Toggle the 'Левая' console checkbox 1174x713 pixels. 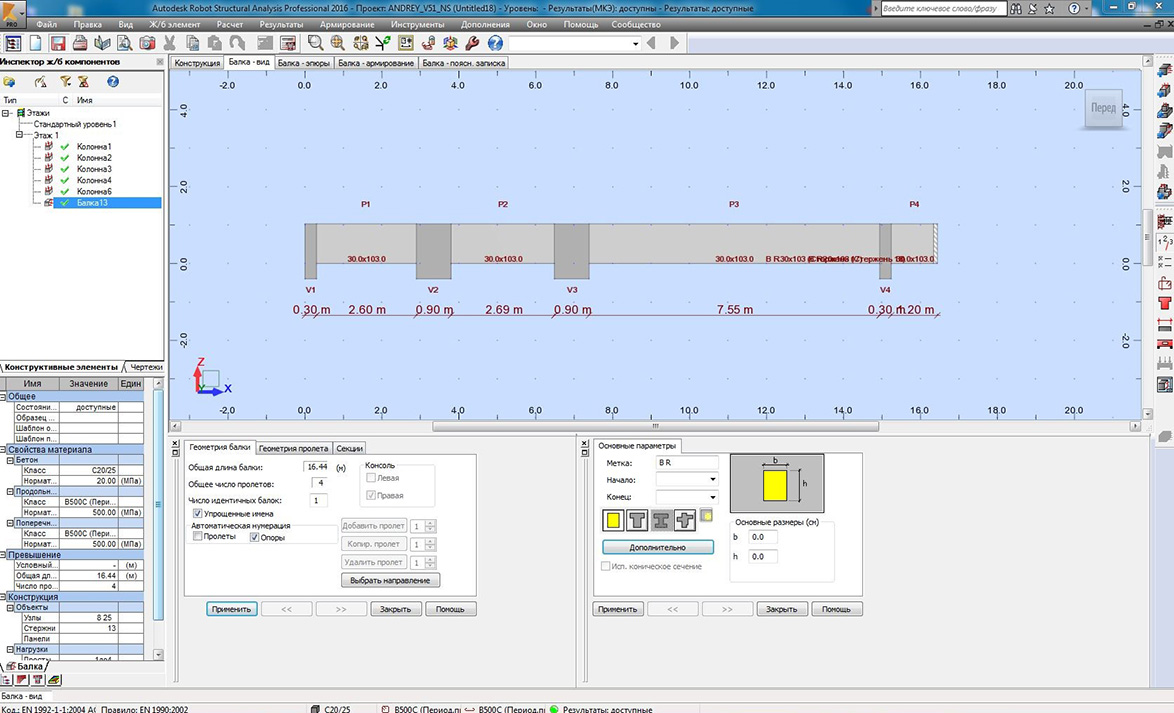[371, 478]
